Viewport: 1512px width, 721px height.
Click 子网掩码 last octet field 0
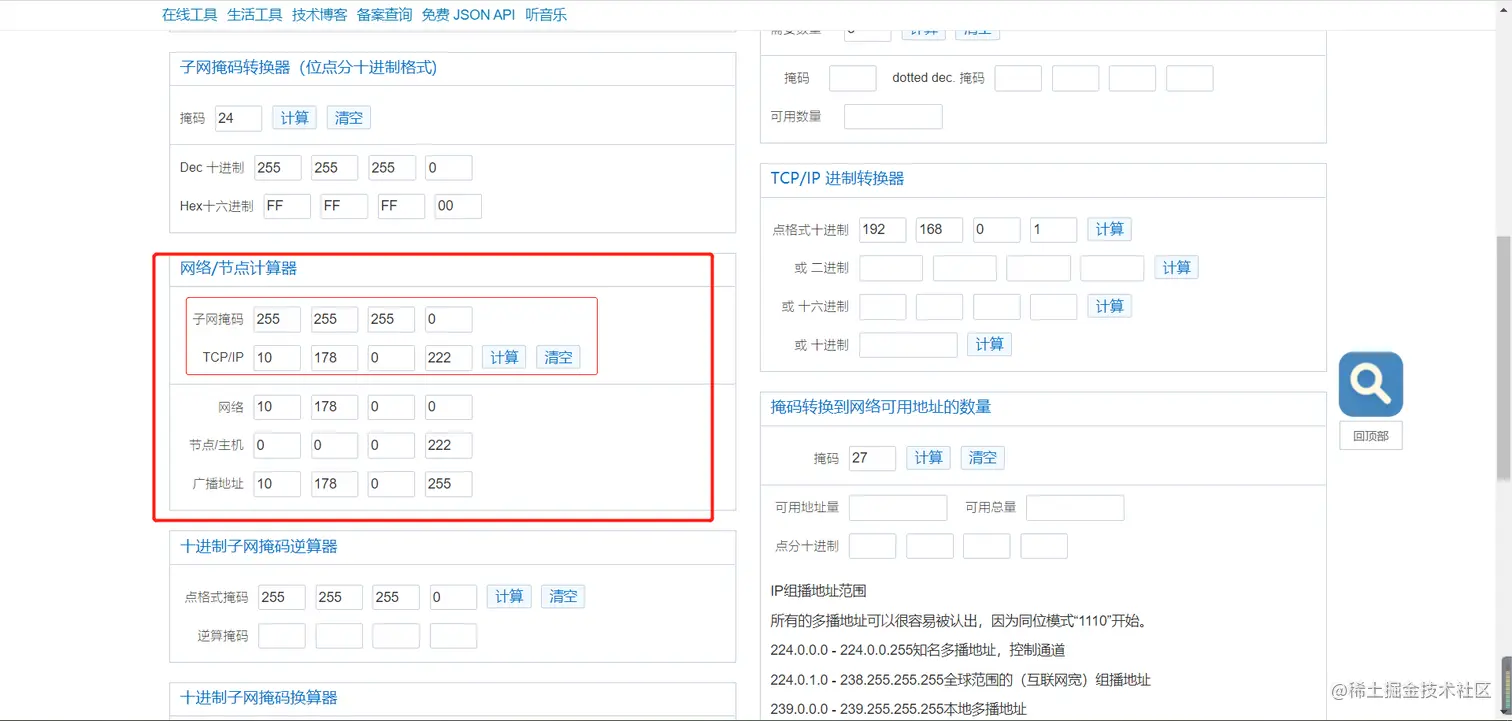click(448, 319)
